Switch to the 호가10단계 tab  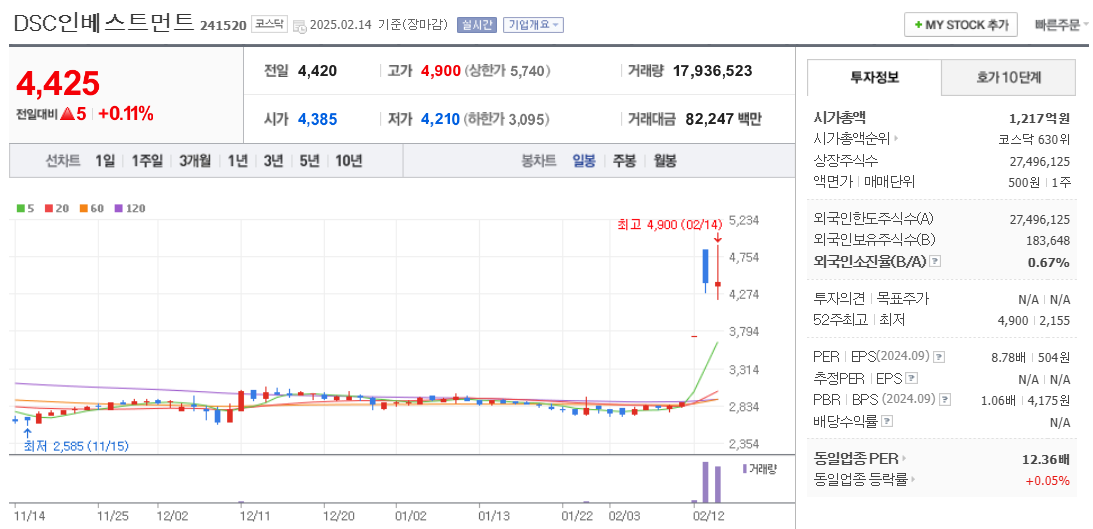[x=1009, y=77]
